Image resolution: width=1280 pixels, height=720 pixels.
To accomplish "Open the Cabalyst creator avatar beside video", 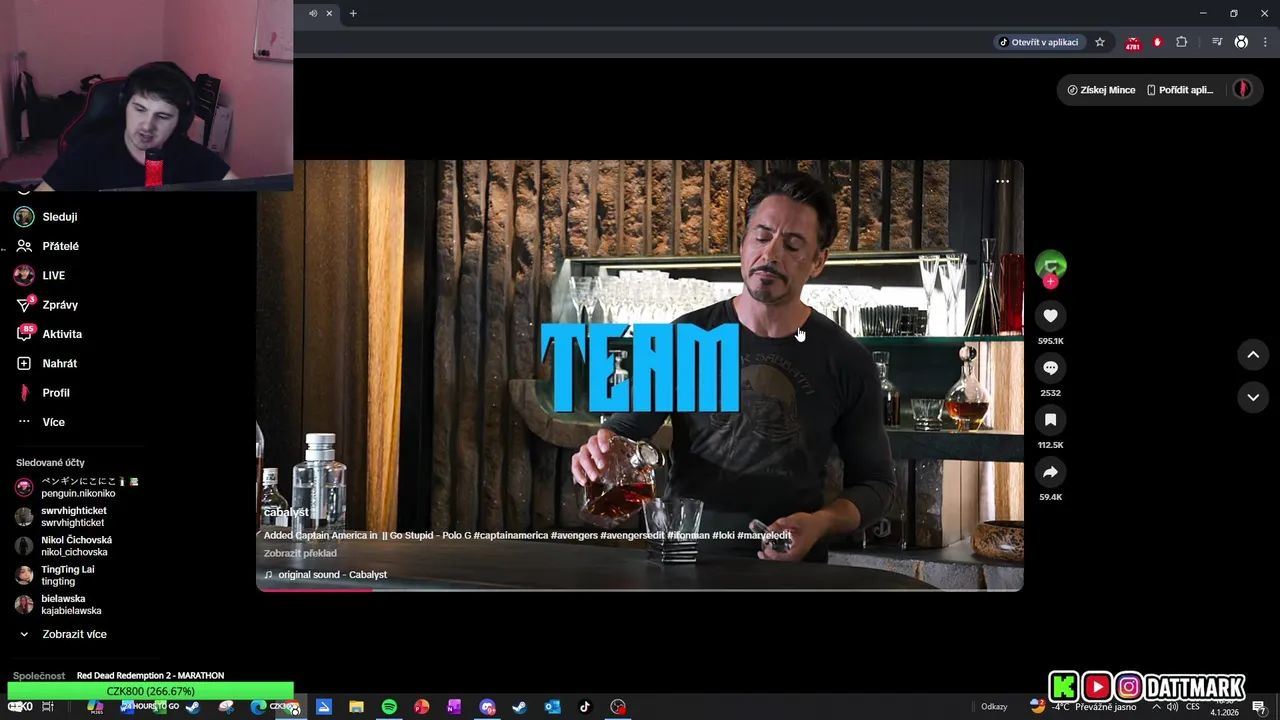I will click(x=1050, y=266).
